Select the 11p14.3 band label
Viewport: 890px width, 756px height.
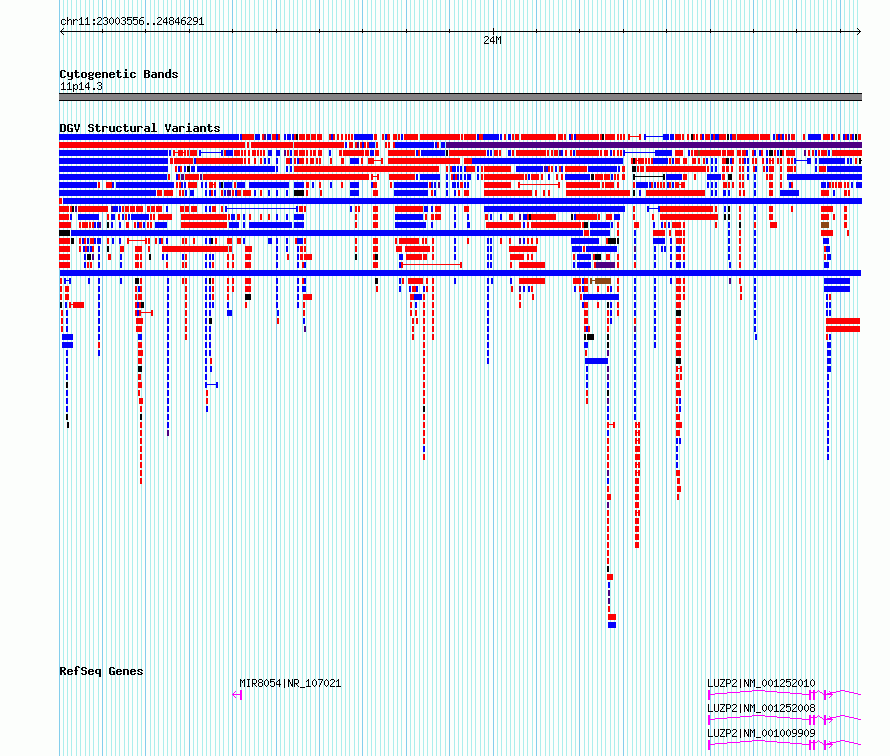tap(81, 86)
